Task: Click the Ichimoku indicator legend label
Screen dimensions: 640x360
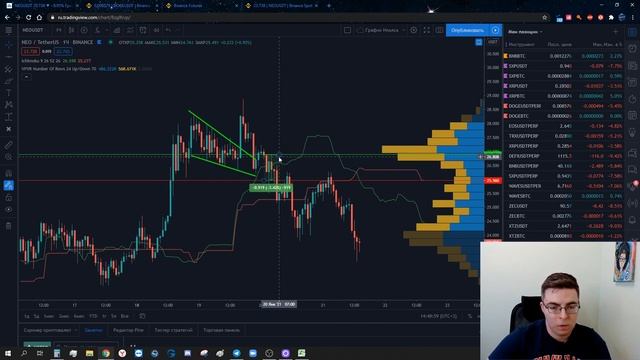Action: click(41, 61)
